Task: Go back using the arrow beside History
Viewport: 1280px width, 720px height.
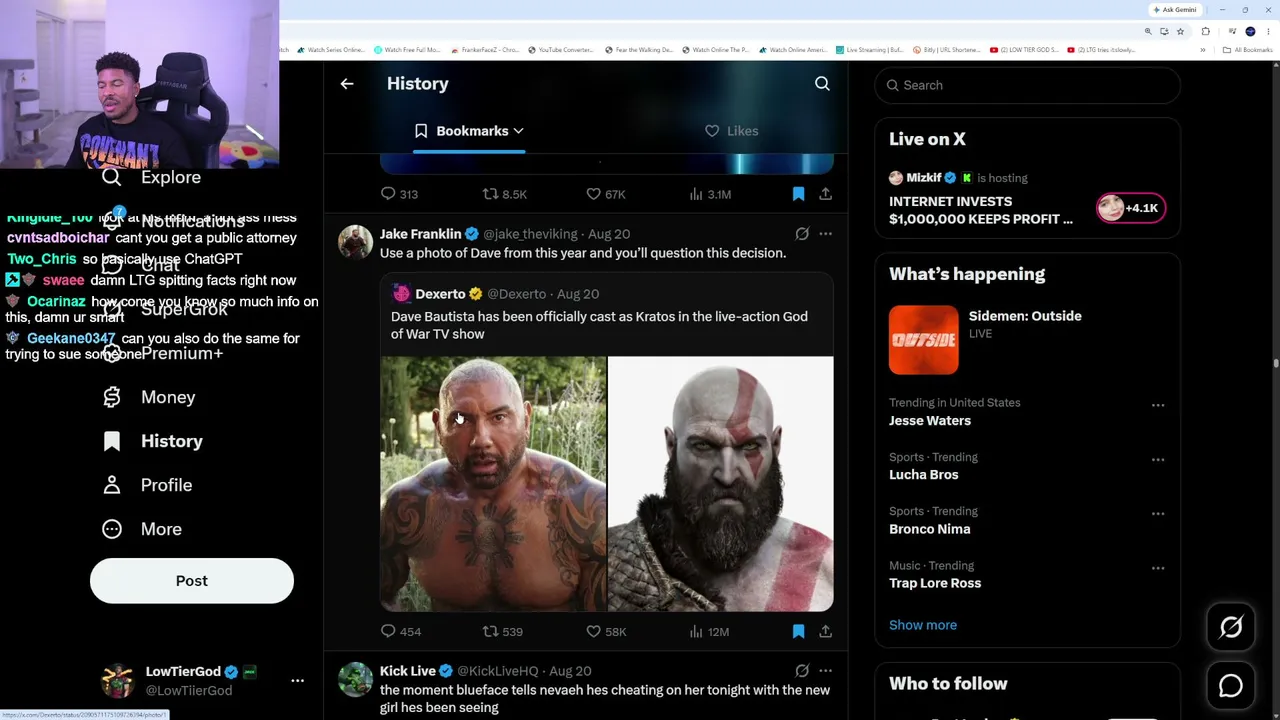Action: (347, 84)
